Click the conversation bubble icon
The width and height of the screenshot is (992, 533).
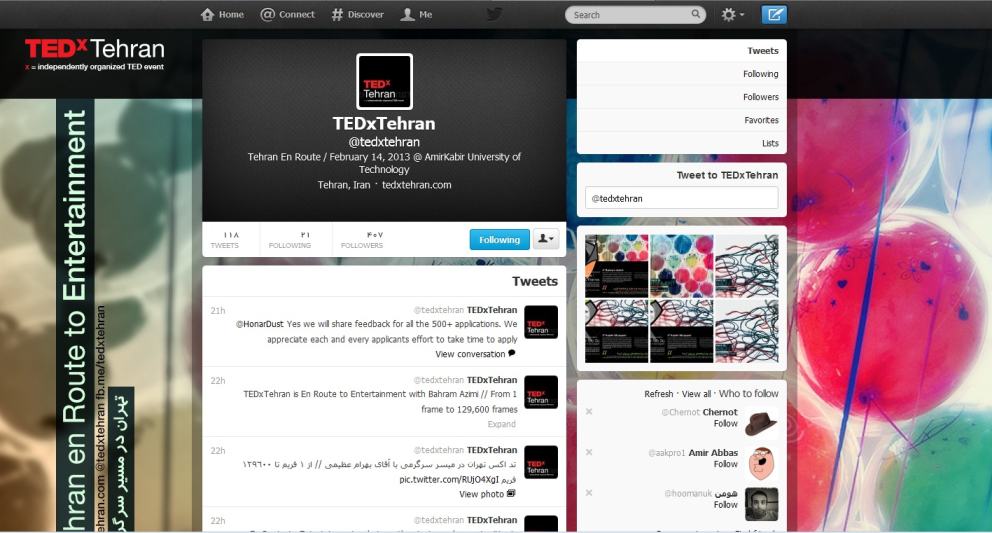[512, 354]
